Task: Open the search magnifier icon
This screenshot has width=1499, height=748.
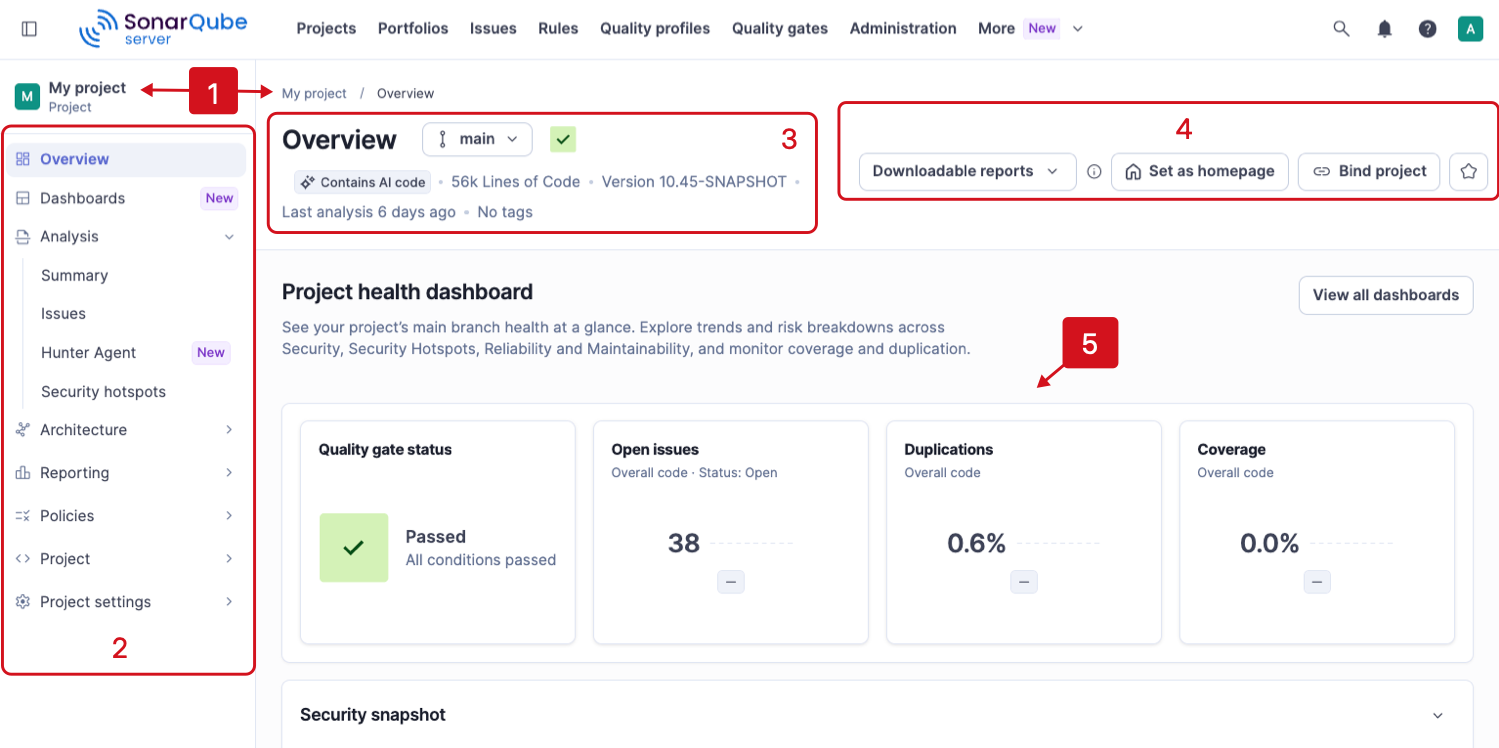Action: coord(1341,29)
